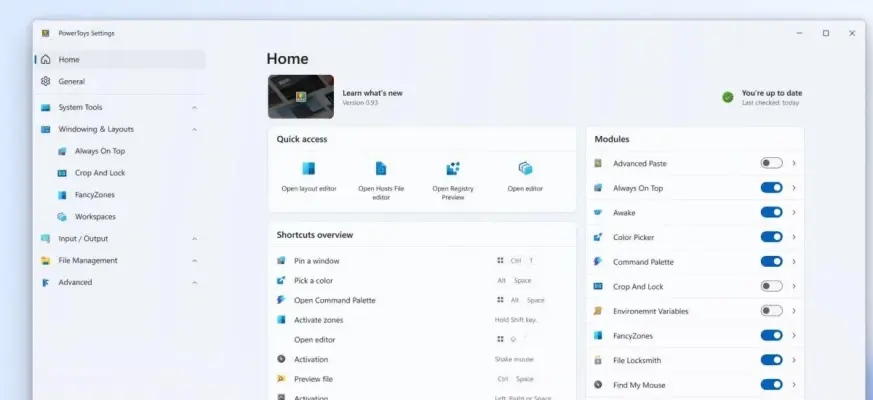Click Crop And Lock sidebar icon
The width and height of the screenshot is (873, 400).
coord(62,173)
